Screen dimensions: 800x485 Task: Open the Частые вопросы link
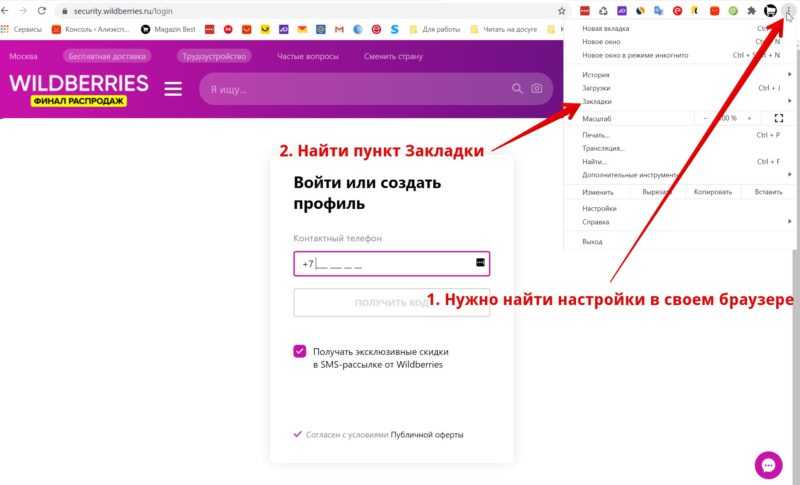308,56
